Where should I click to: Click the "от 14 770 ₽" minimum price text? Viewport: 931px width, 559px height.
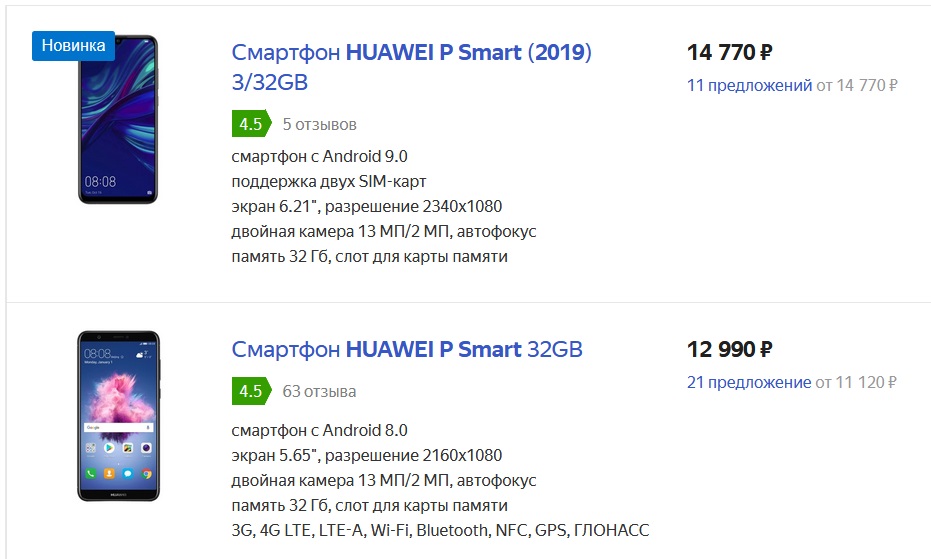click(x=857, y=85)
